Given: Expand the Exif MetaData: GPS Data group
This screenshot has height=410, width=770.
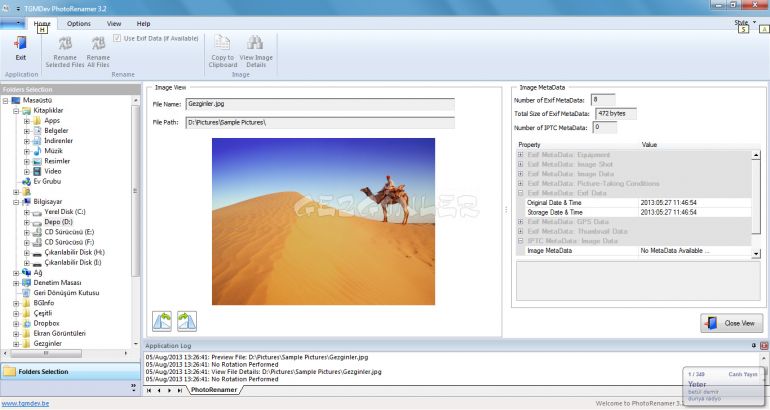Looking at the screenshot, I should (520, 221).
